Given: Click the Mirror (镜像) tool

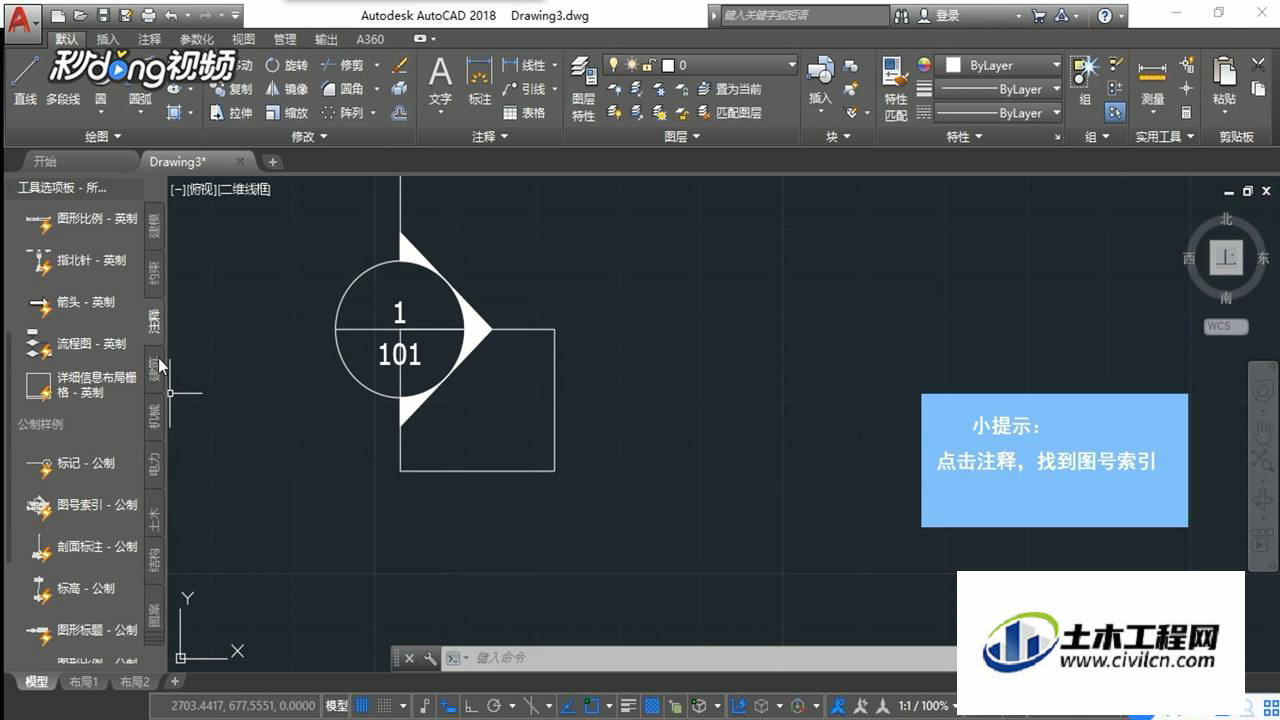Looking at the screenshot, I should click(x=286, y=89).
